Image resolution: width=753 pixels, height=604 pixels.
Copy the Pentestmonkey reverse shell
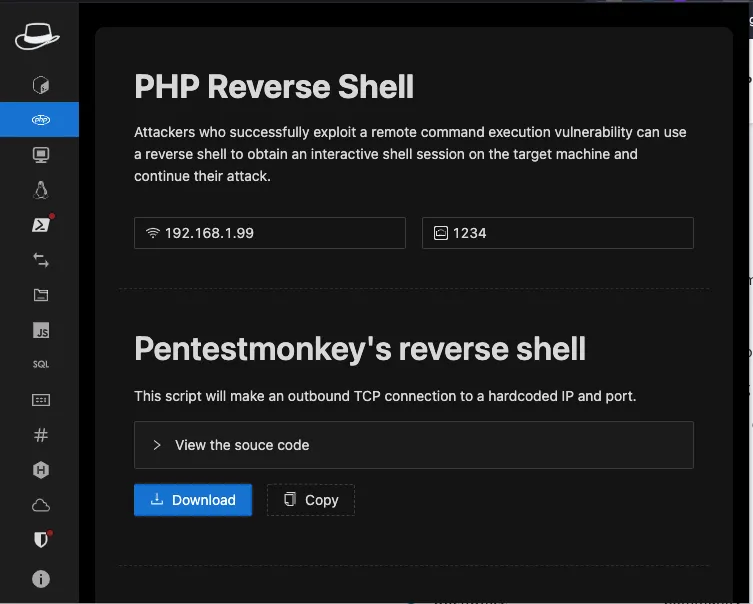tap(311, 500)
